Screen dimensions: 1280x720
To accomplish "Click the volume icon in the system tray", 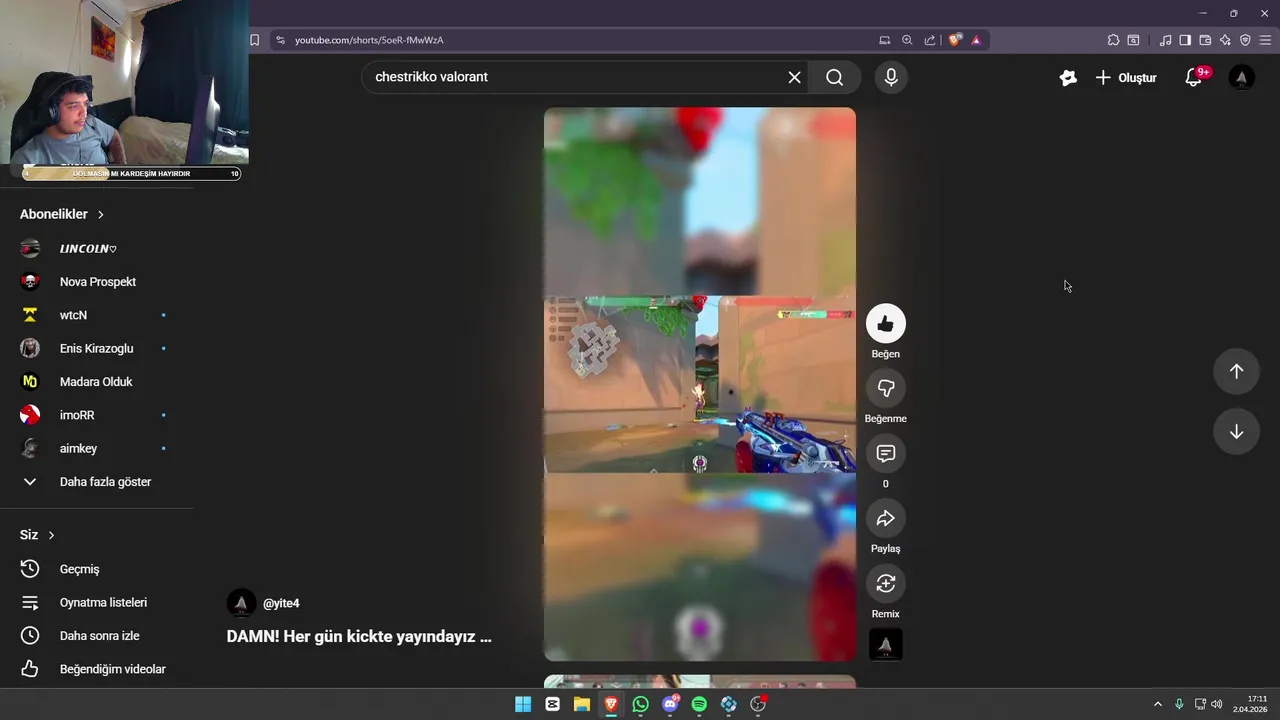I will coord(1216,704).
